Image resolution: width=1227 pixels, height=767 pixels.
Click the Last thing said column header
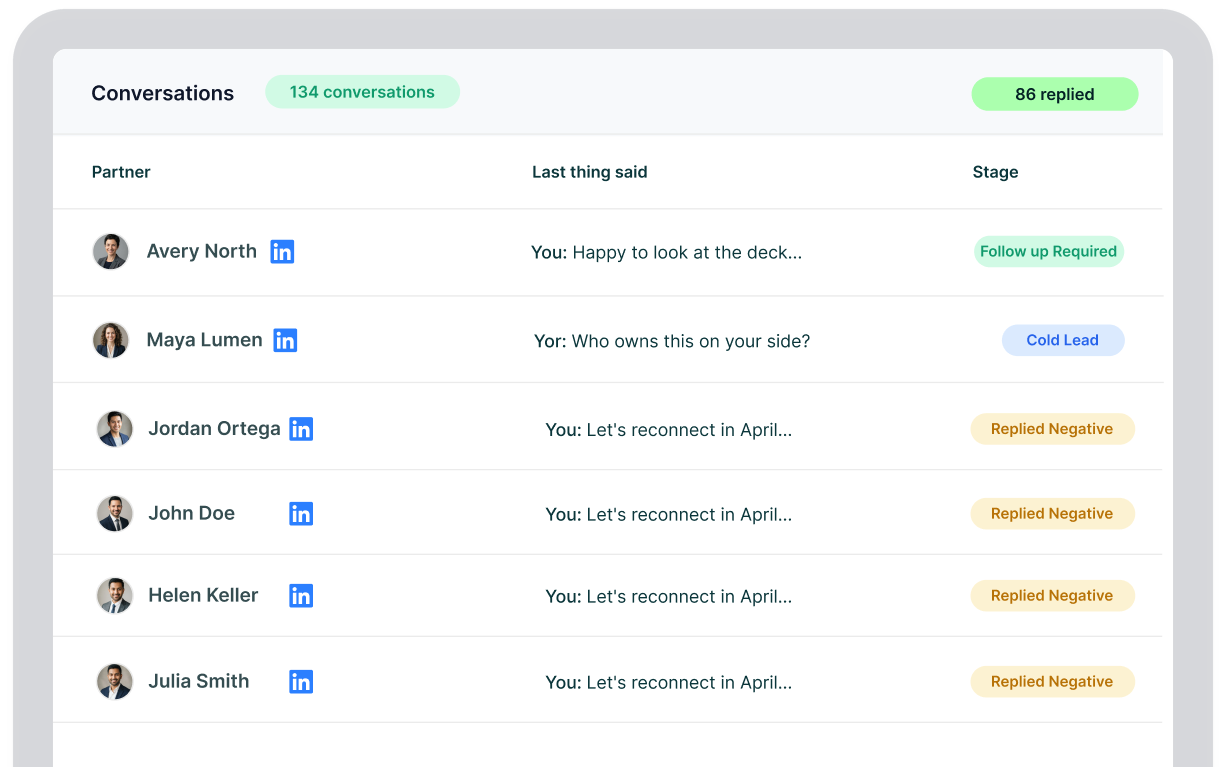click(x=590, y=172)
